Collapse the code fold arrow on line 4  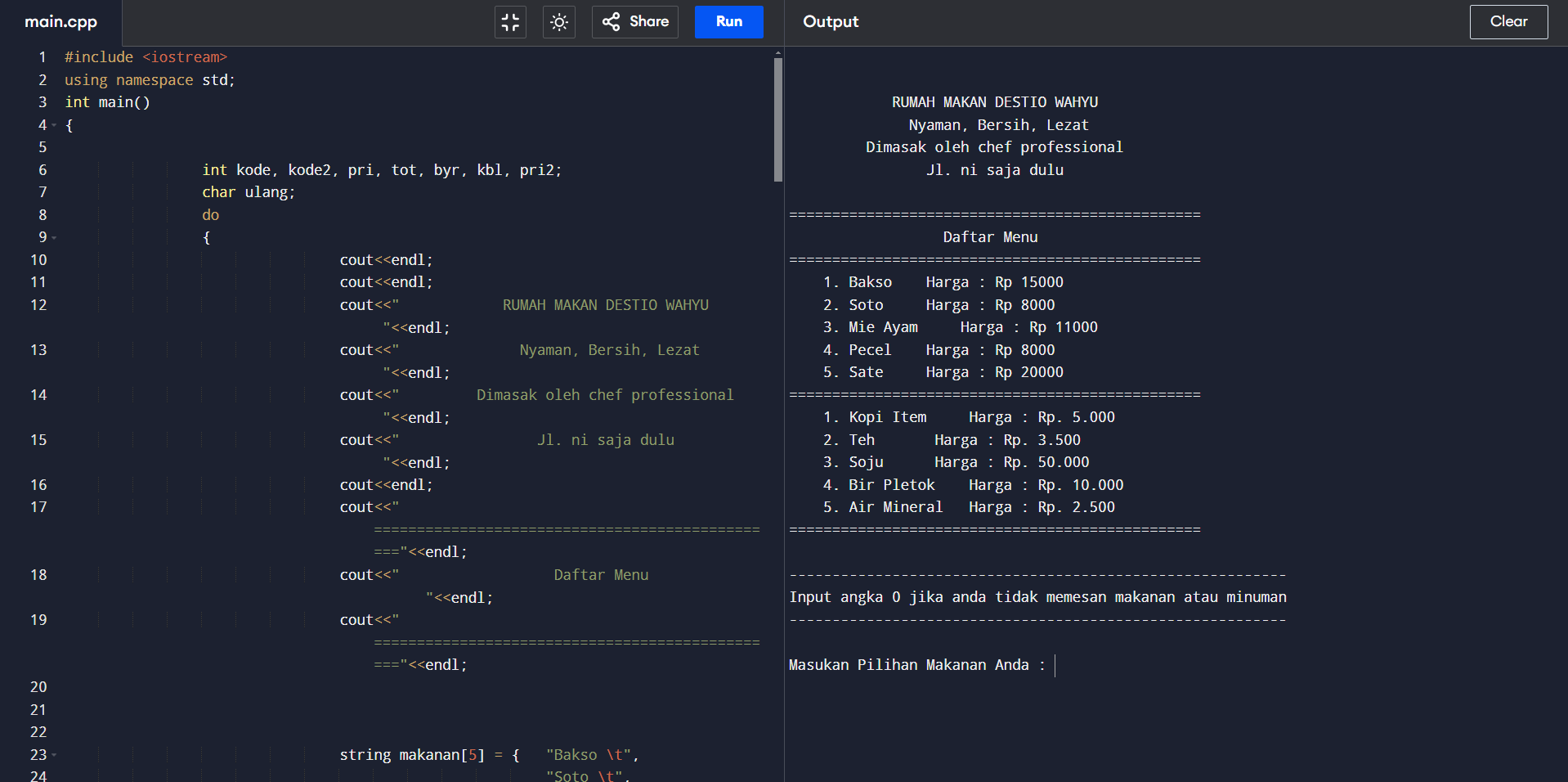point(54,125)
